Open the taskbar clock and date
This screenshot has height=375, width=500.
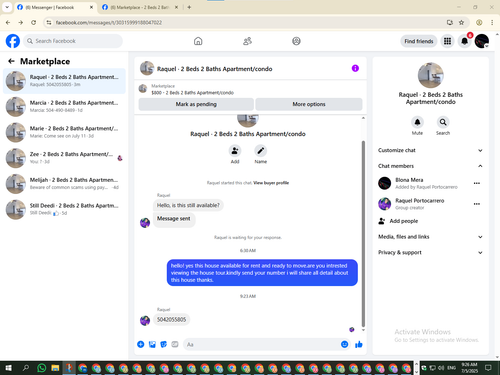pos(469,368)
